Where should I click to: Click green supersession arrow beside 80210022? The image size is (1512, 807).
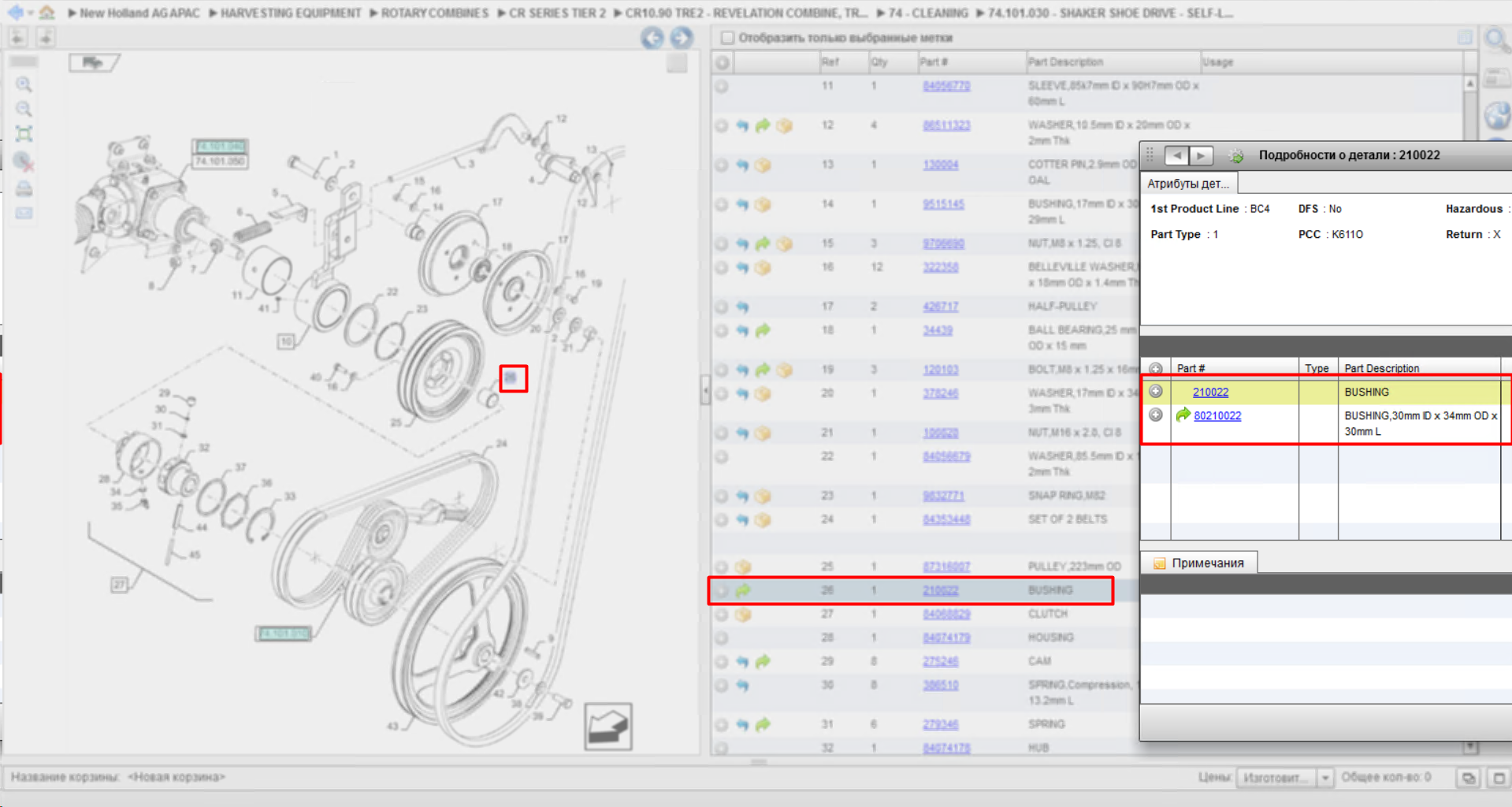tap(1183, 415)
